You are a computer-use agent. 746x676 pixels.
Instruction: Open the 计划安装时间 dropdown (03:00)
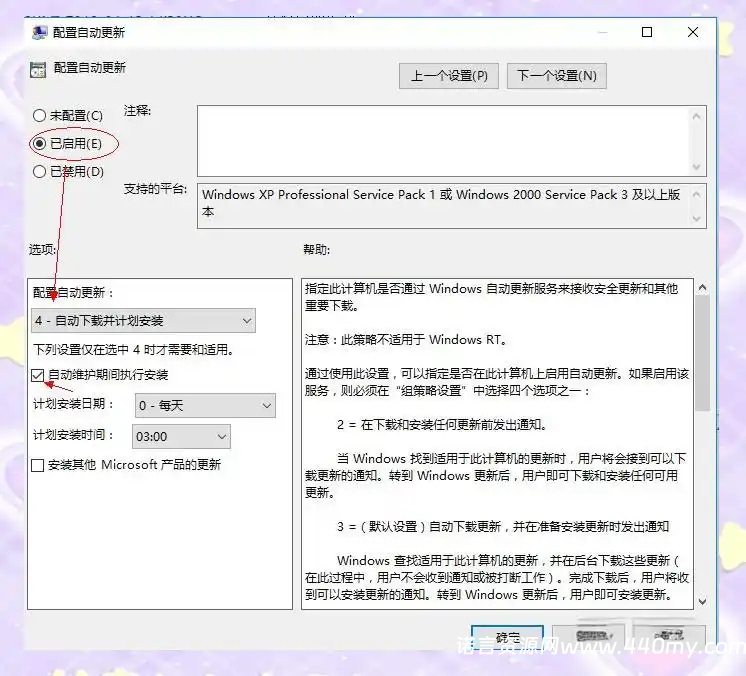[x=181, y=437]
